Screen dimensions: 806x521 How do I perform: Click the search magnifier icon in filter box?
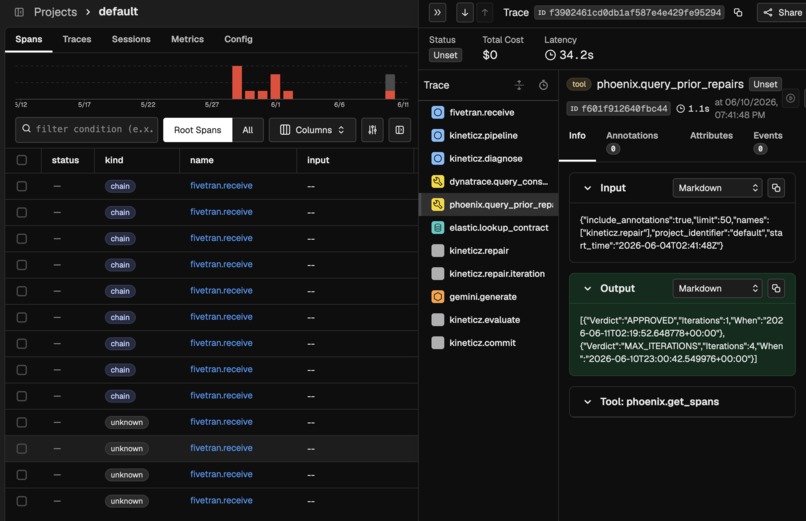(x=26, y=128)
